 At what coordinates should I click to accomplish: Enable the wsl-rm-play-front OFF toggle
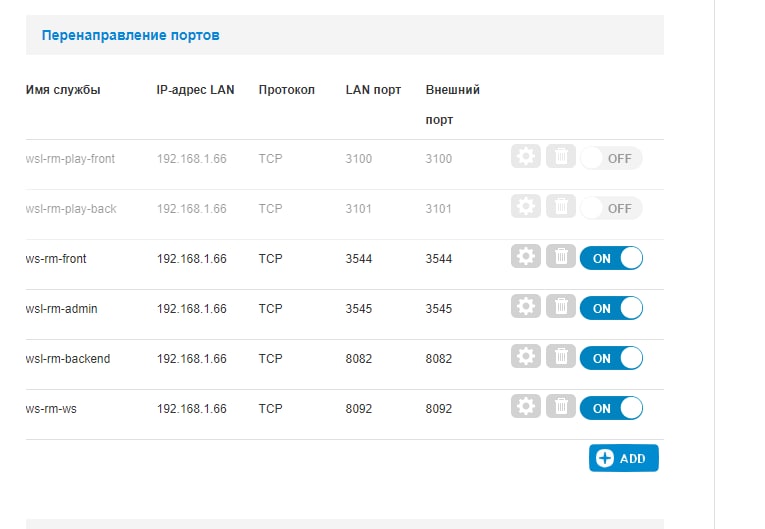[611, 159]
